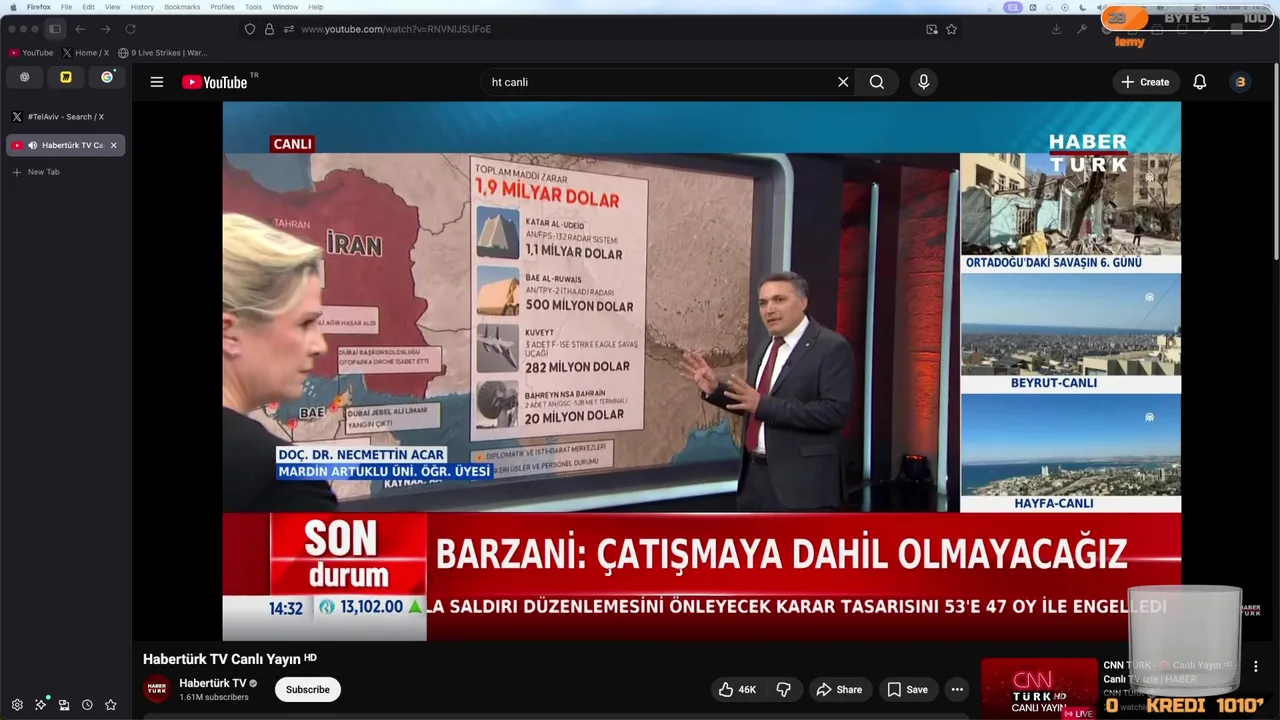Run search with the magnifier button
1280x720 pixels.
877,82
